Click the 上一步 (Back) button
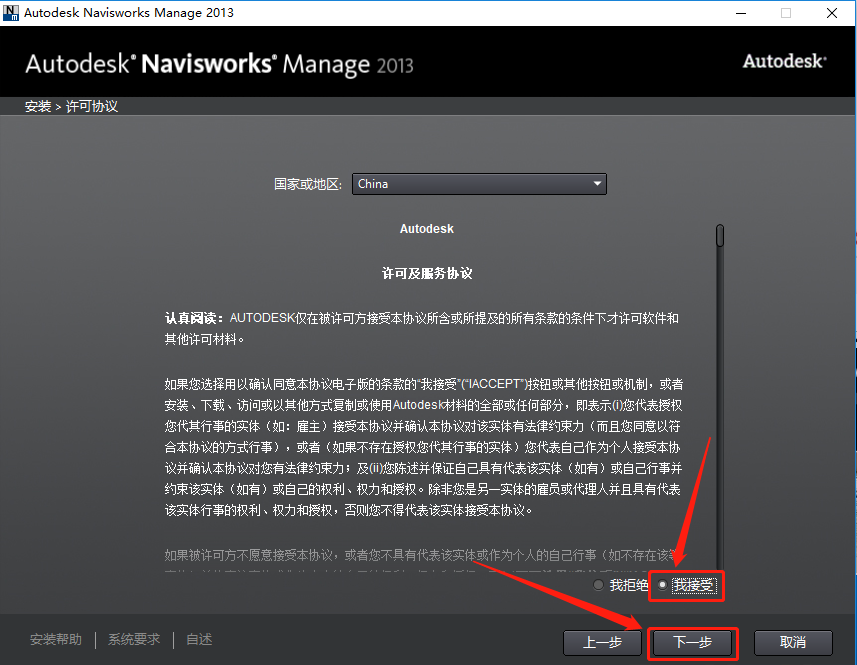 (x=602, y=643)
